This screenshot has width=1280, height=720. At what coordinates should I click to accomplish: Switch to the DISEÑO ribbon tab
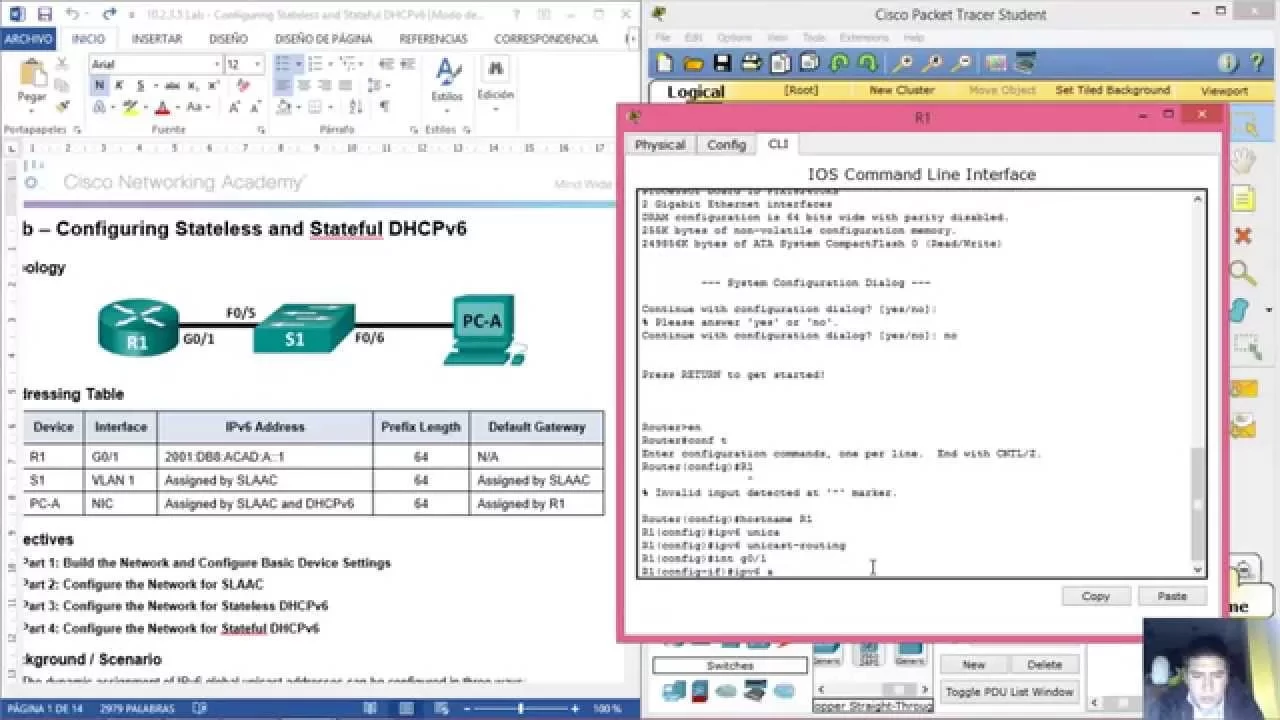point(228,39)
